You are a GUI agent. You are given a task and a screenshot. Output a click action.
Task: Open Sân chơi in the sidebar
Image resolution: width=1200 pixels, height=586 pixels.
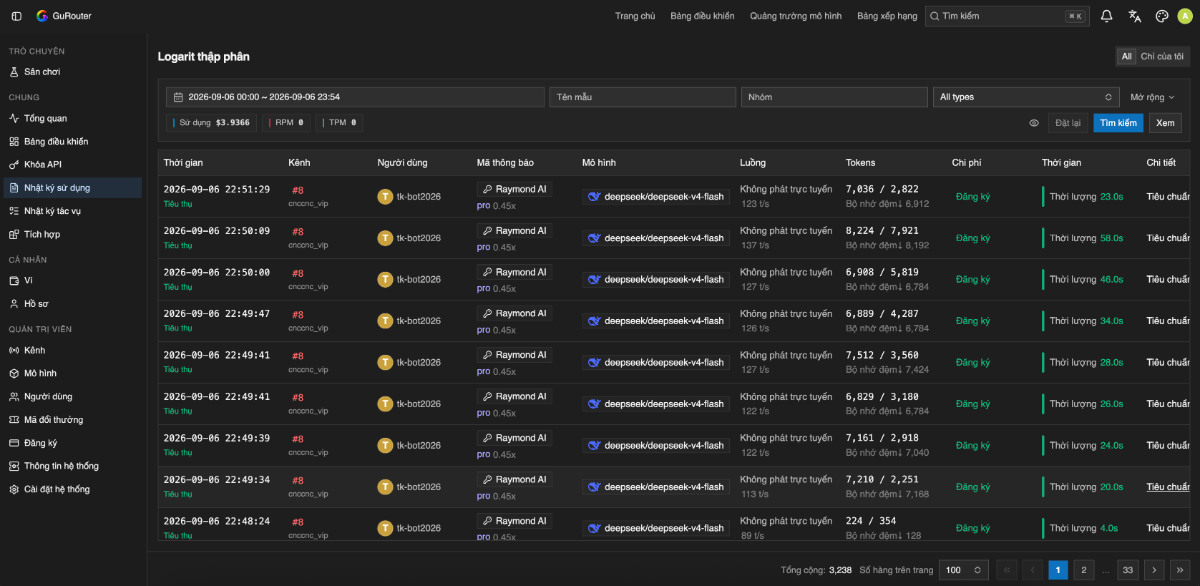(x=71, y=72)
